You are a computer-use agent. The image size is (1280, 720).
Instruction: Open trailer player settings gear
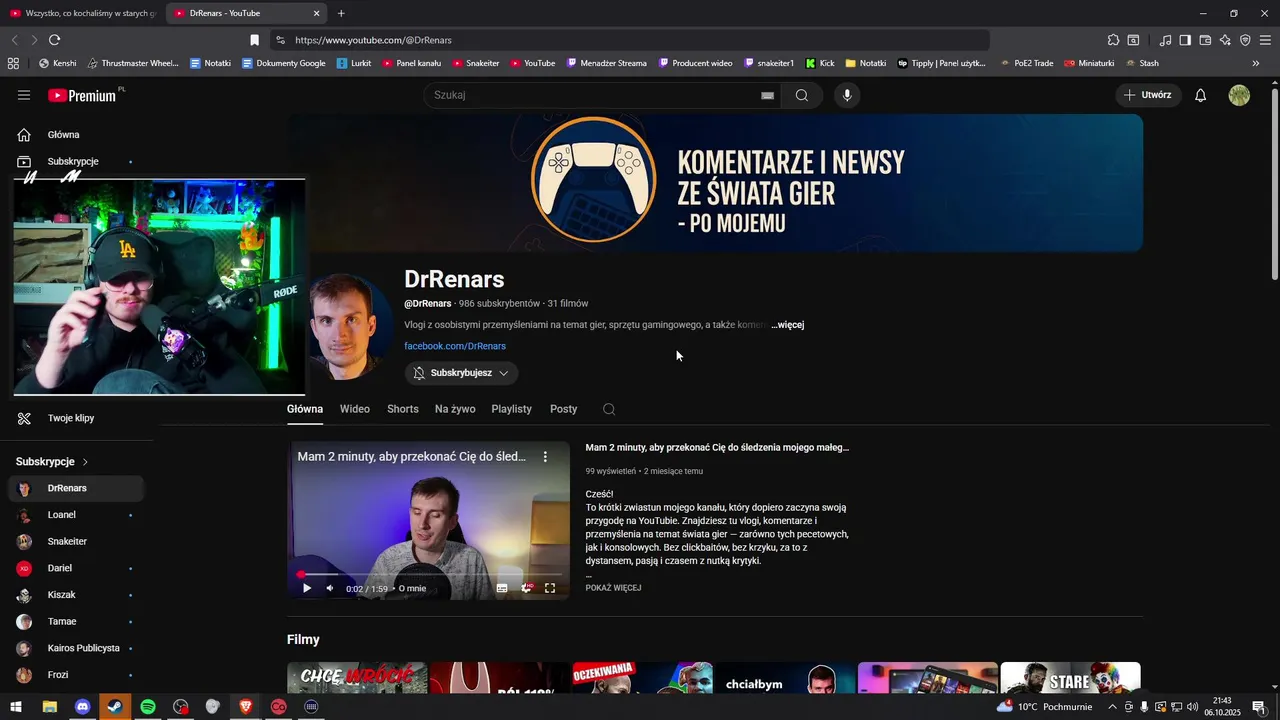click(x=527, y=588)
